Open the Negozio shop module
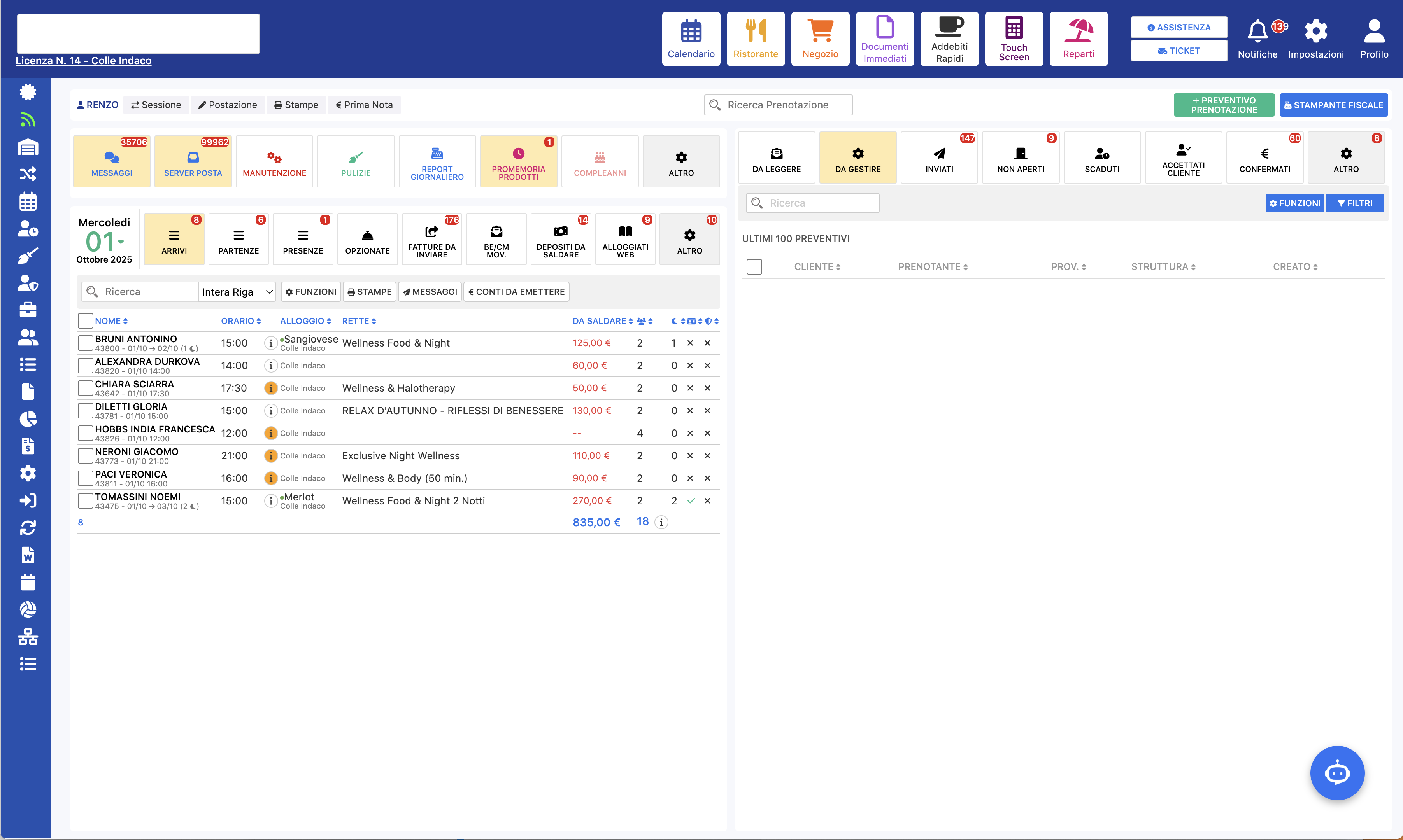1403x840 pixels. coord(820,38)
